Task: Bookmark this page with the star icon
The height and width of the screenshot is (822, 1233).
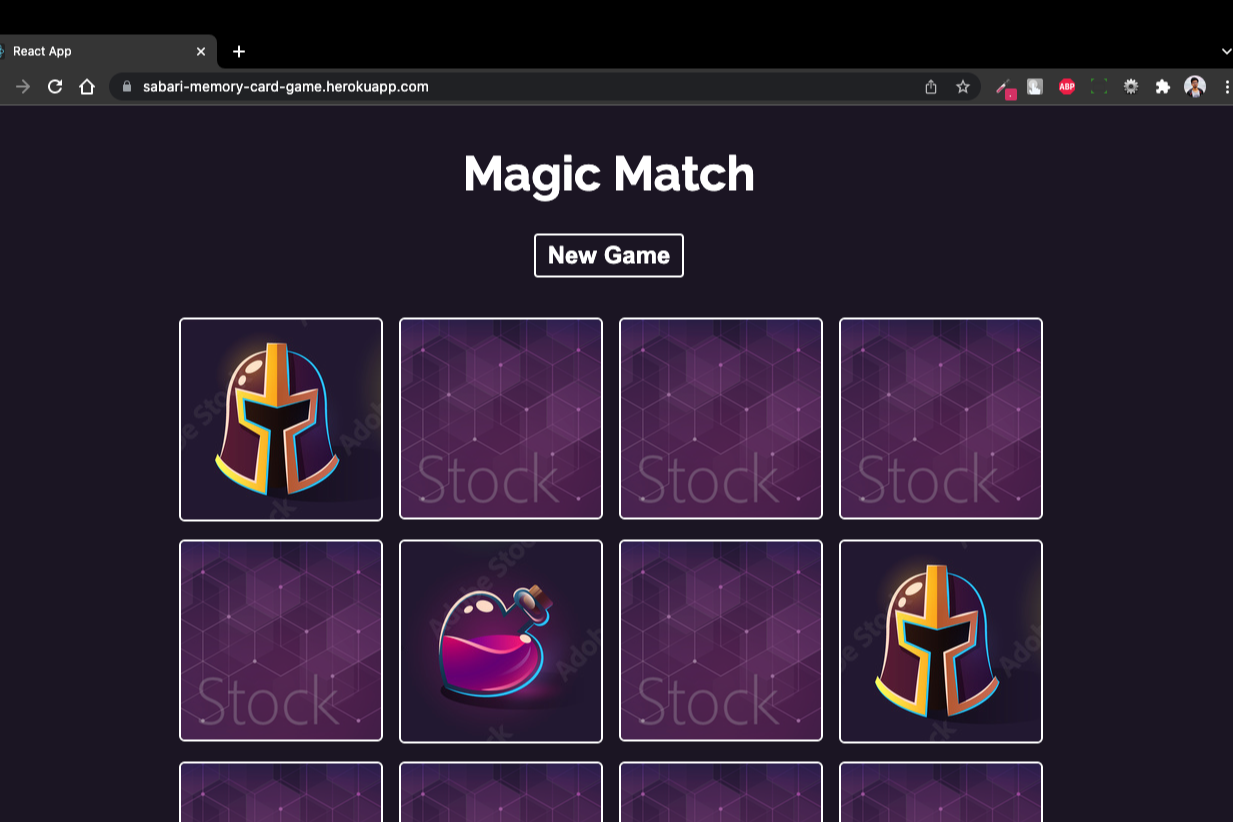Action: pos(962,87)
